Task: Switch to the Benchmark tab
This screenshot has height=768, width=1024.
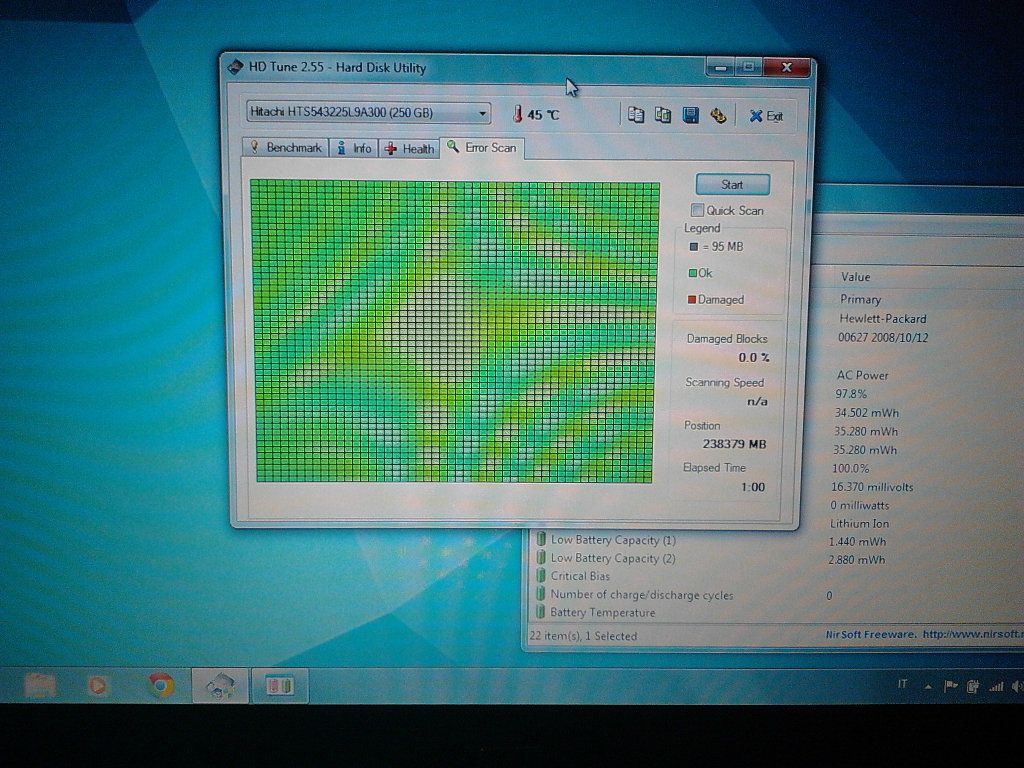Action: [286, 148]
